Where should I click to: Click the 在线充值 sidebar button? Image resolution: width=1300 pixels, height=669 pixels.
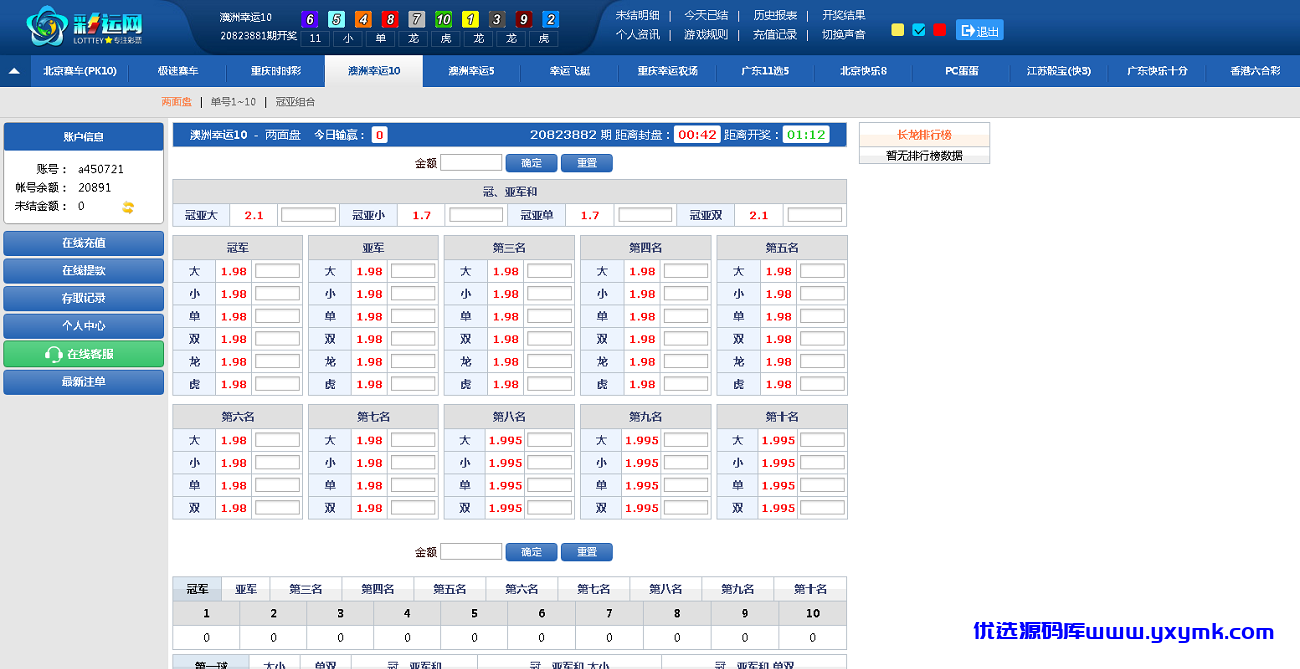pyautogui.click(x=84, y=243)
